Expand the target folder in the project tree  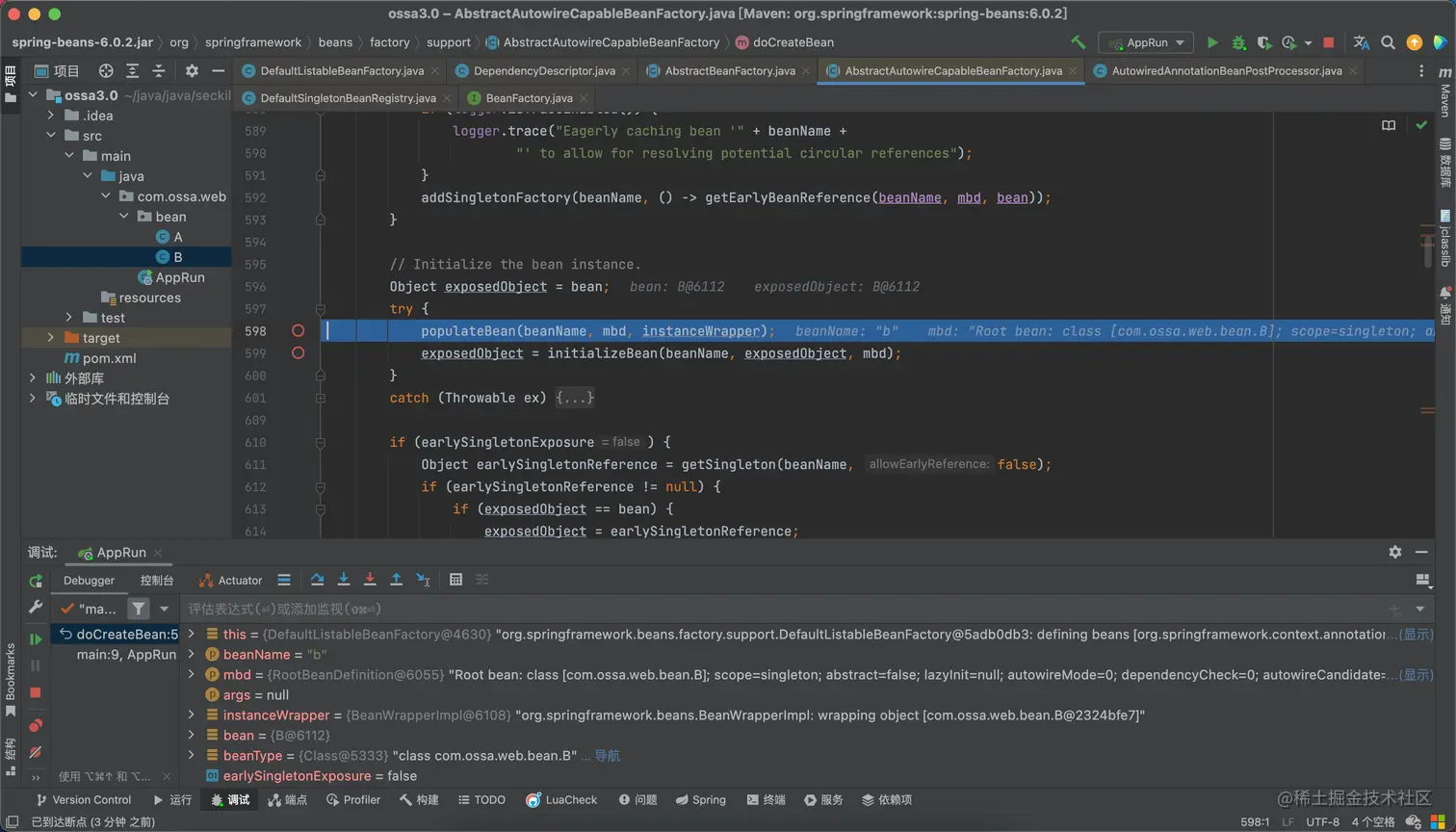tap(51, 338)
